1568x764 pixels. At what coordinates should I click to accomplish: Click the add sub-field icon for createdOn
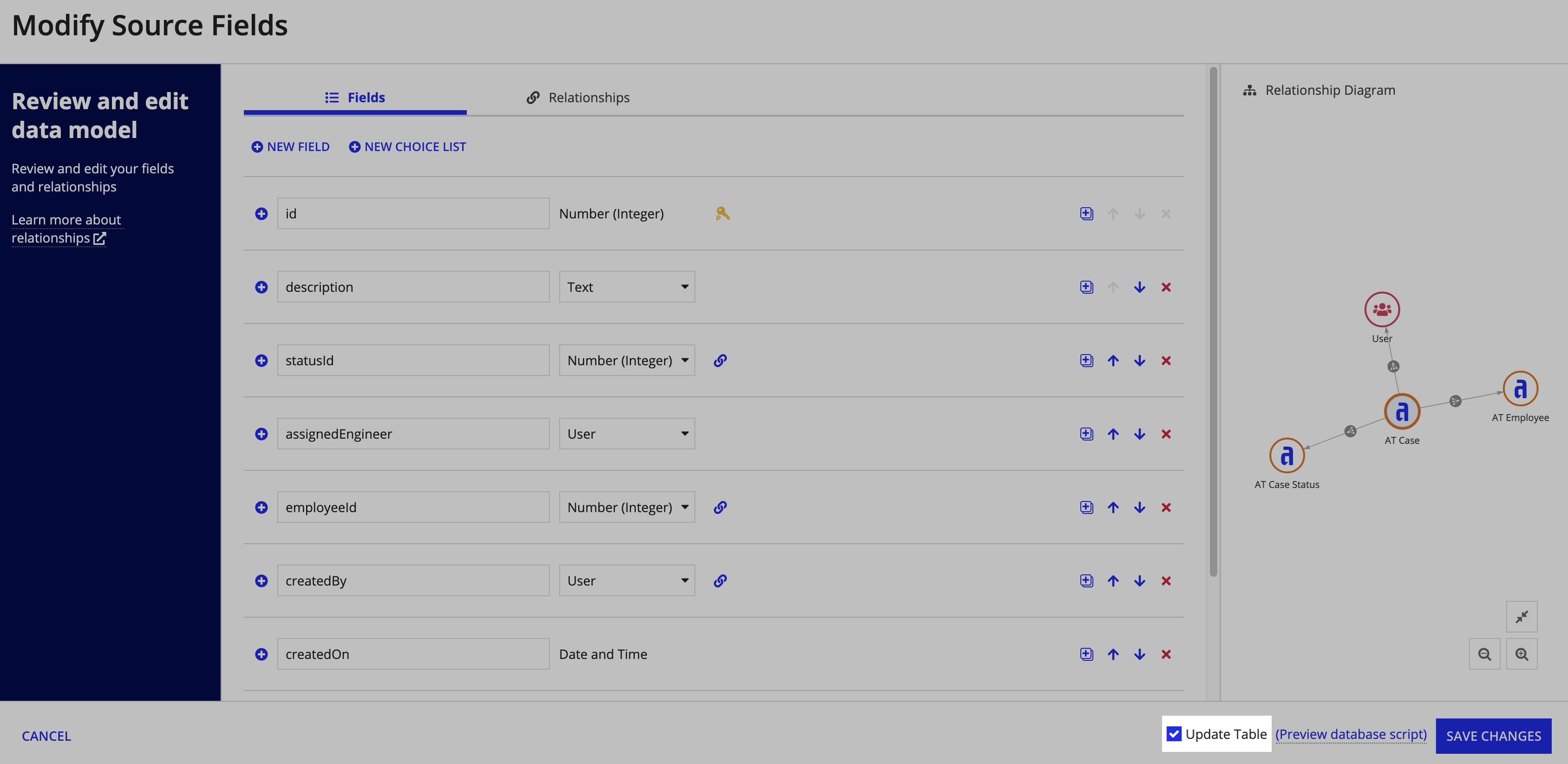point(1086,653)
